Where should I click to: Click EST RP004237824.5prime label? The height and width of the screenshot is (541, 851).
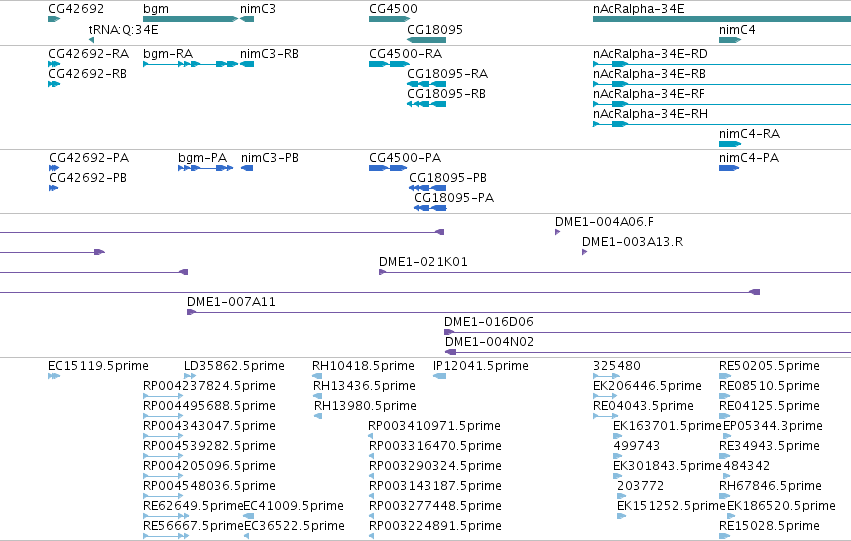(209, 386)
